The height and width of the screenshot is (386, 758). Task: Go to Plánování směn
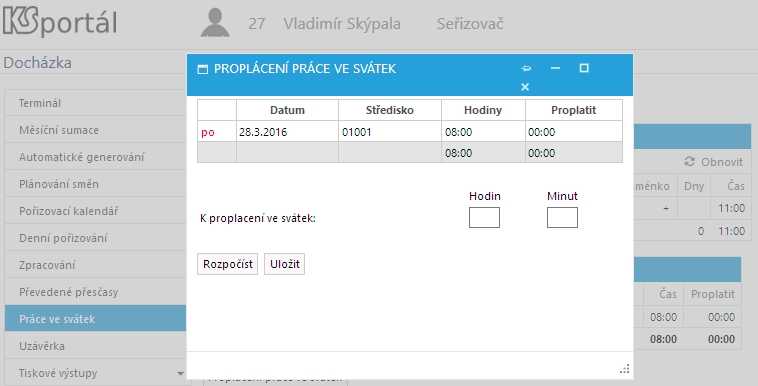tap(95, 184)
